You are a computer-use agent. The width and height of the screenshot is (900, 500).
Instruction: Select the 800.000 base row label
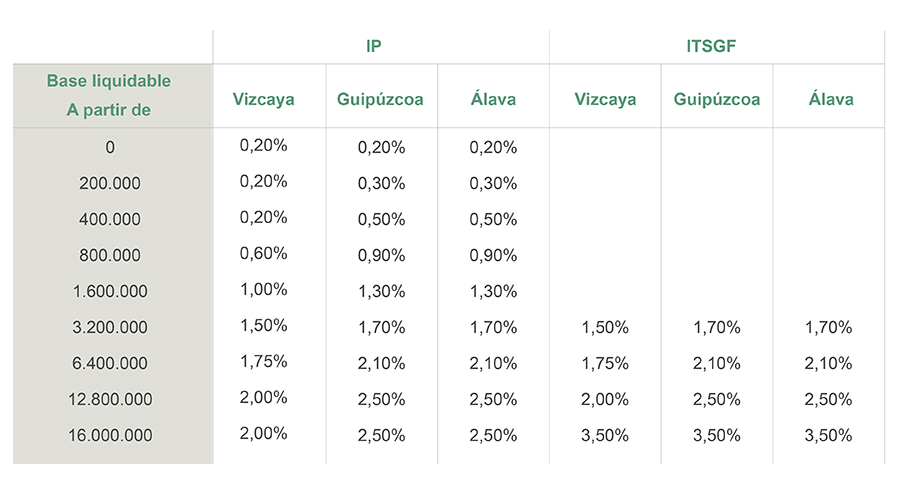point(109,255)
